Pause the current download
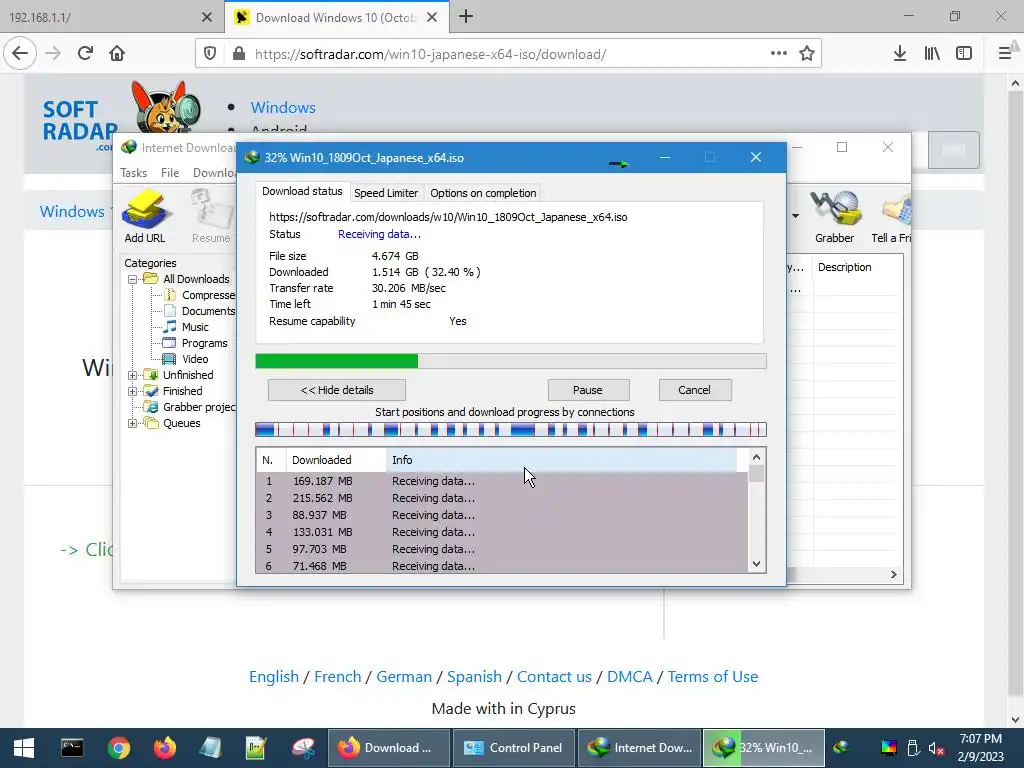The image size is (1024, 768). coord(588,390)
